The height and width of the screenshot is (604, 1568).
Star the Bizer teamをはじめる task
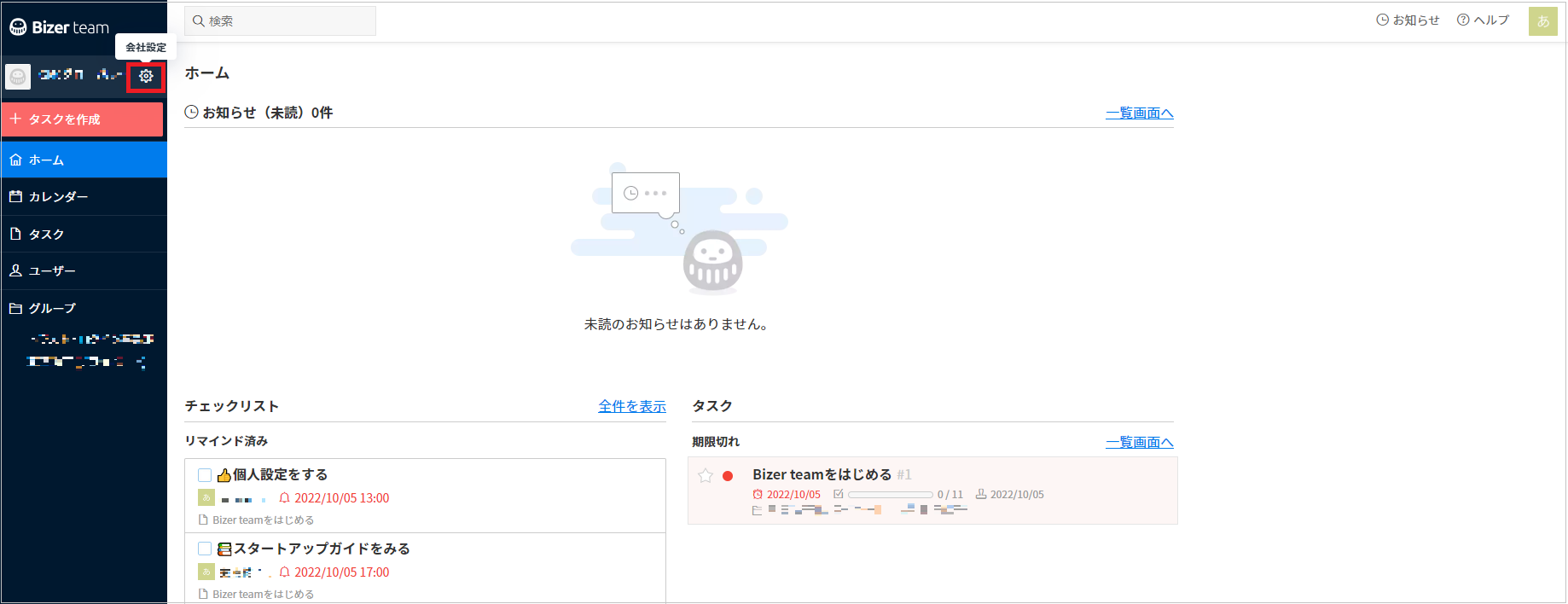tap(706, 475)
